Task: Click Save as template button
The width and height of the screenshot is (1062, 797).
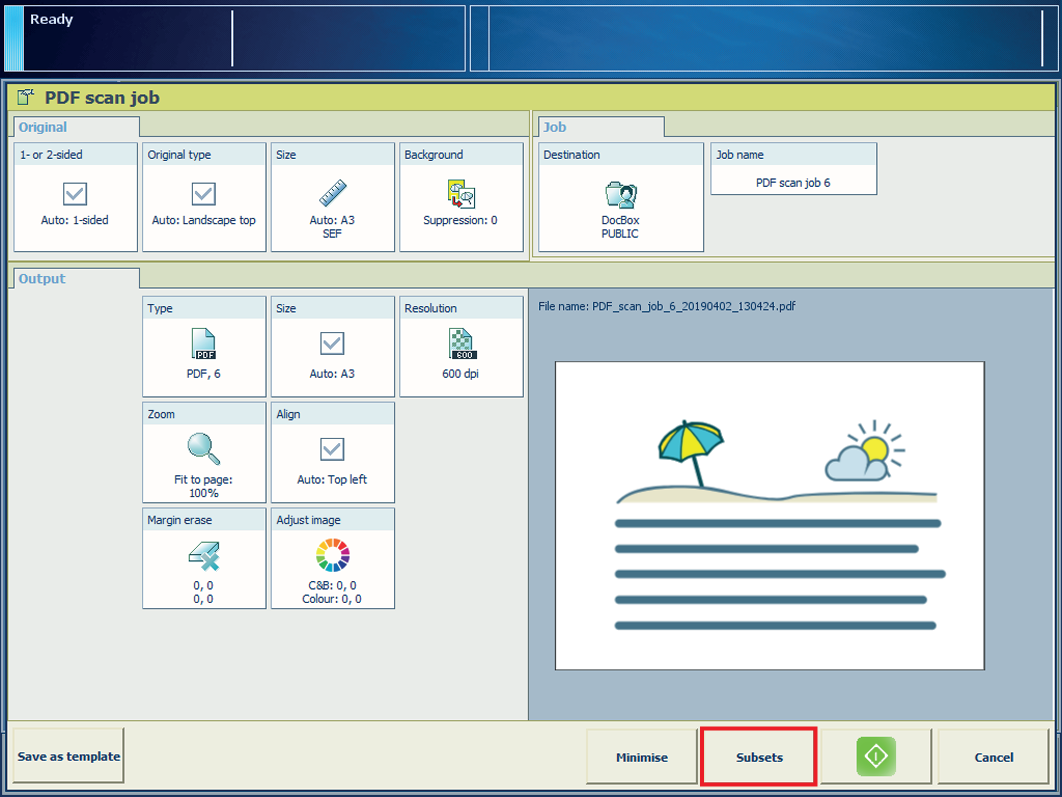Action: [x=69, y=757]
